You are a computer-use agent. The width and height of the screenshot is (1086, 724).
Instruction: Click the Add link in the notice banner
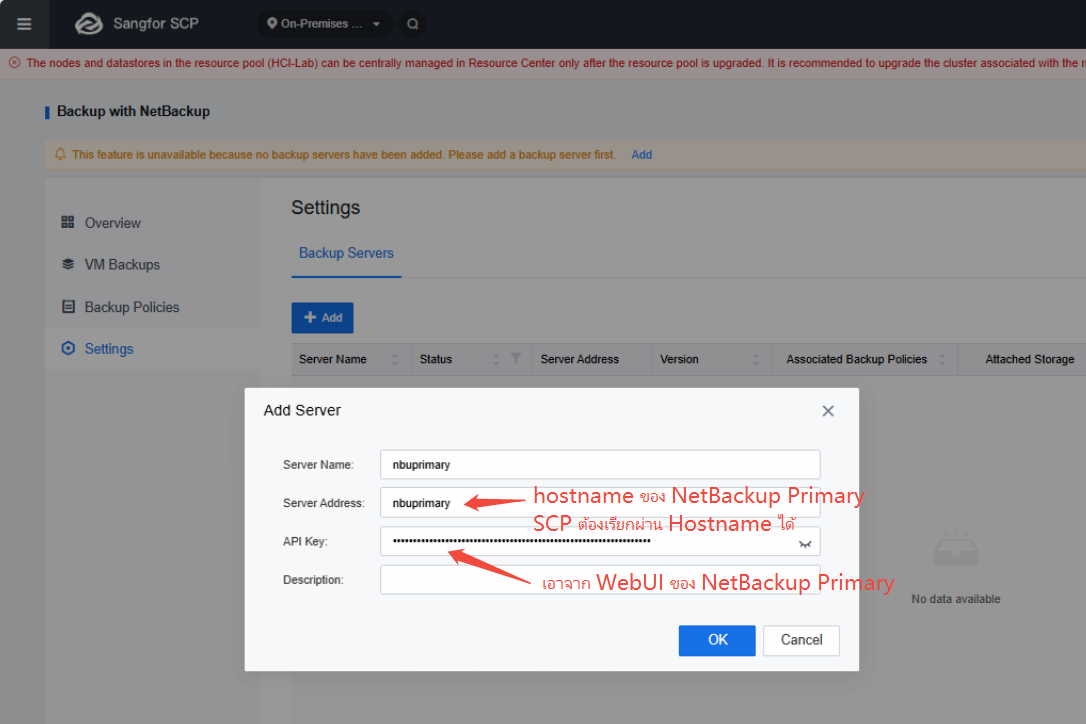(641, 154)
